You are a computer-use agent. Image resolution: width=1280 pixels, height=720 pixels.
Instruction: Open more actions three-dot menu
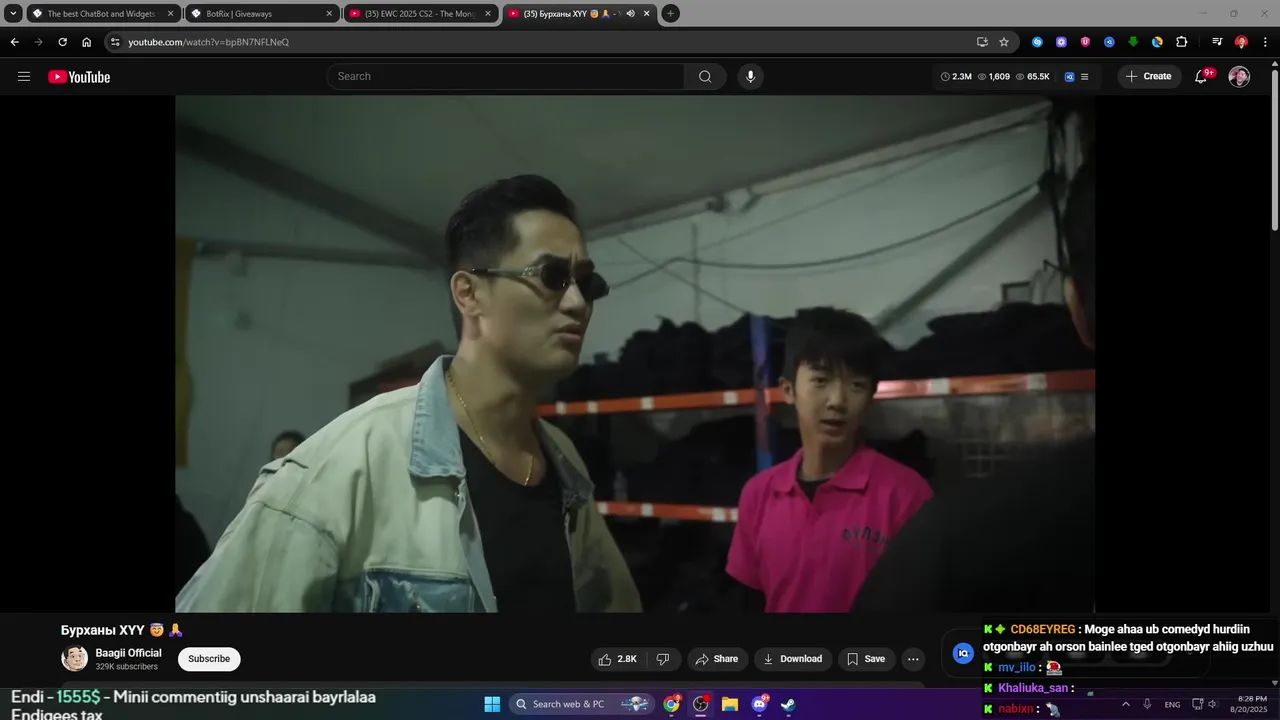coord(913,659)
